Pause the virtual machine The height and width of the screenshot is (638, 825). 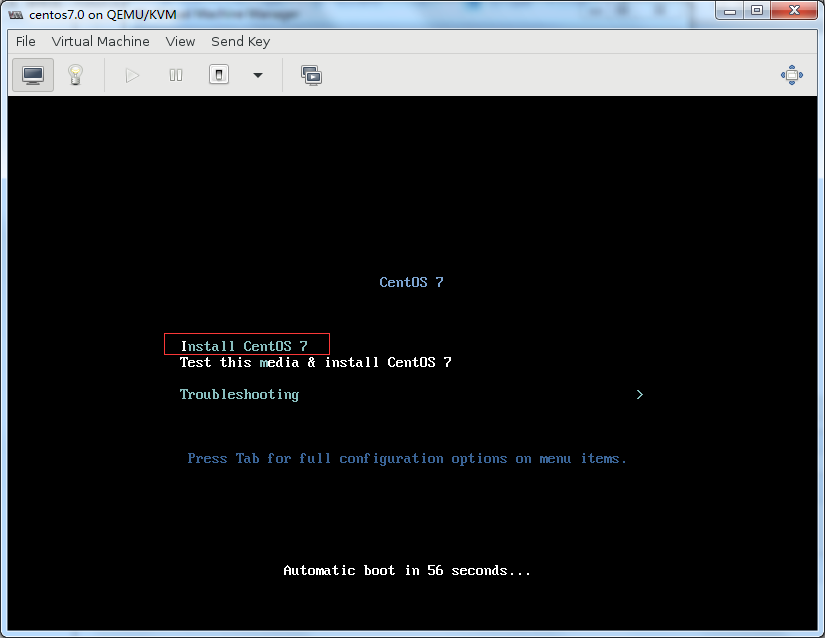point(176,75)
